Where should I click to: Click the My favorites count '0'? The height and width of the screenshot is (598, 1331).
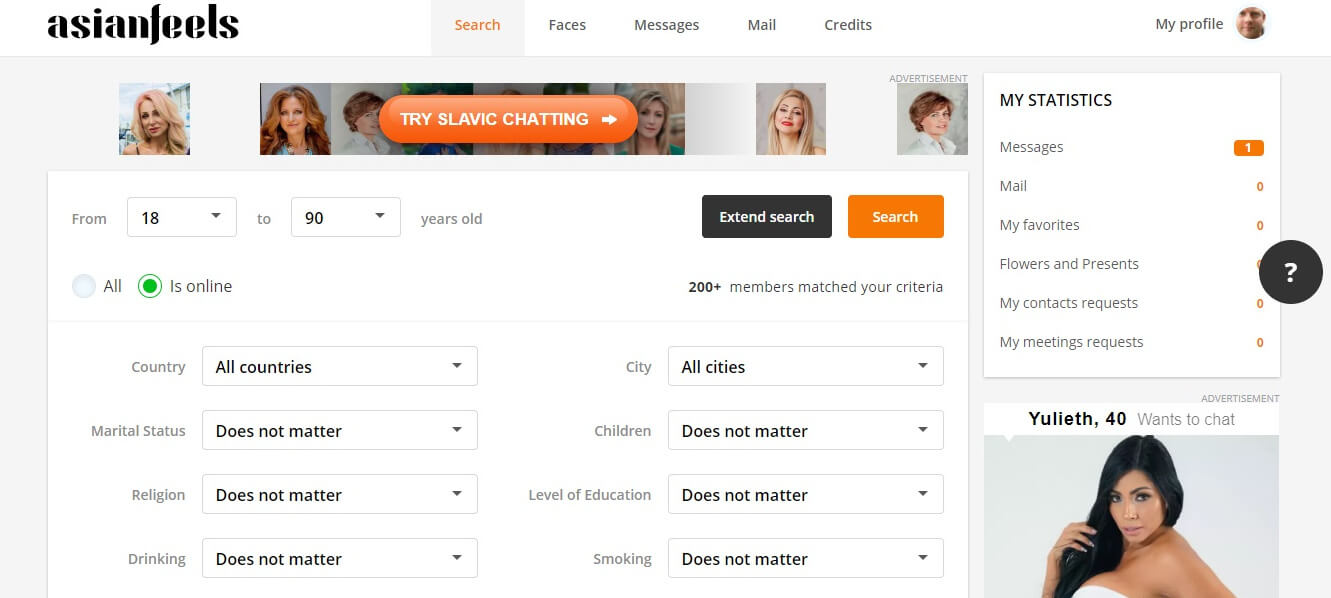coord(1259,226)
